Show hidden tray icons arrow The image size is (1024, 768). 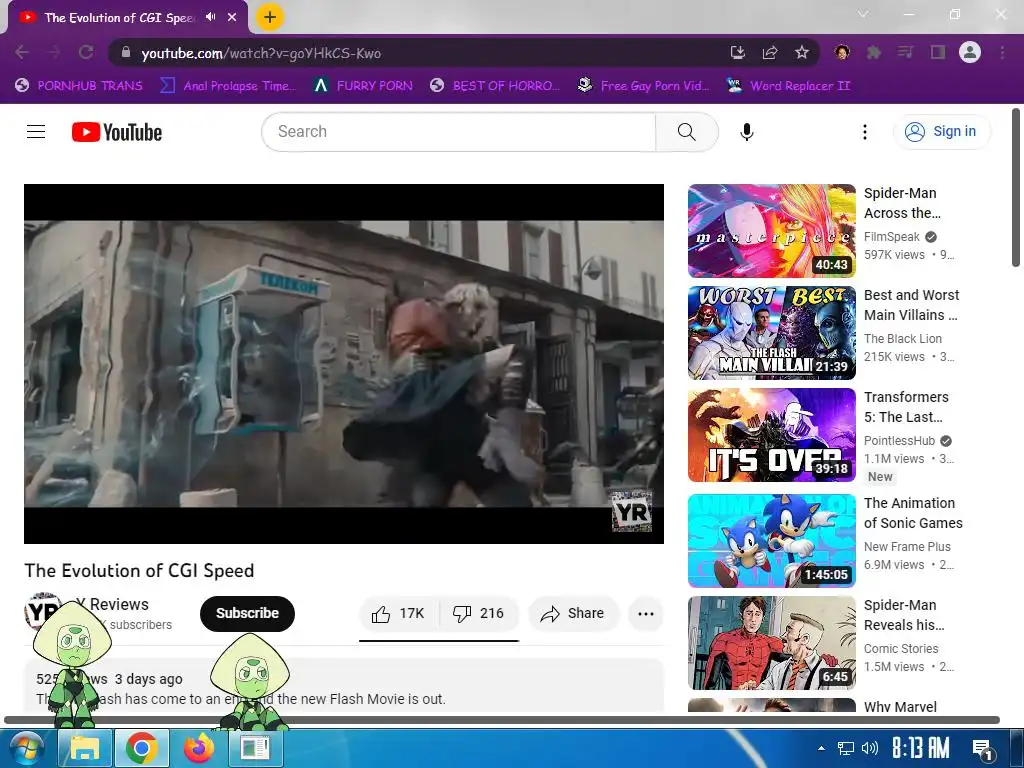821,748
